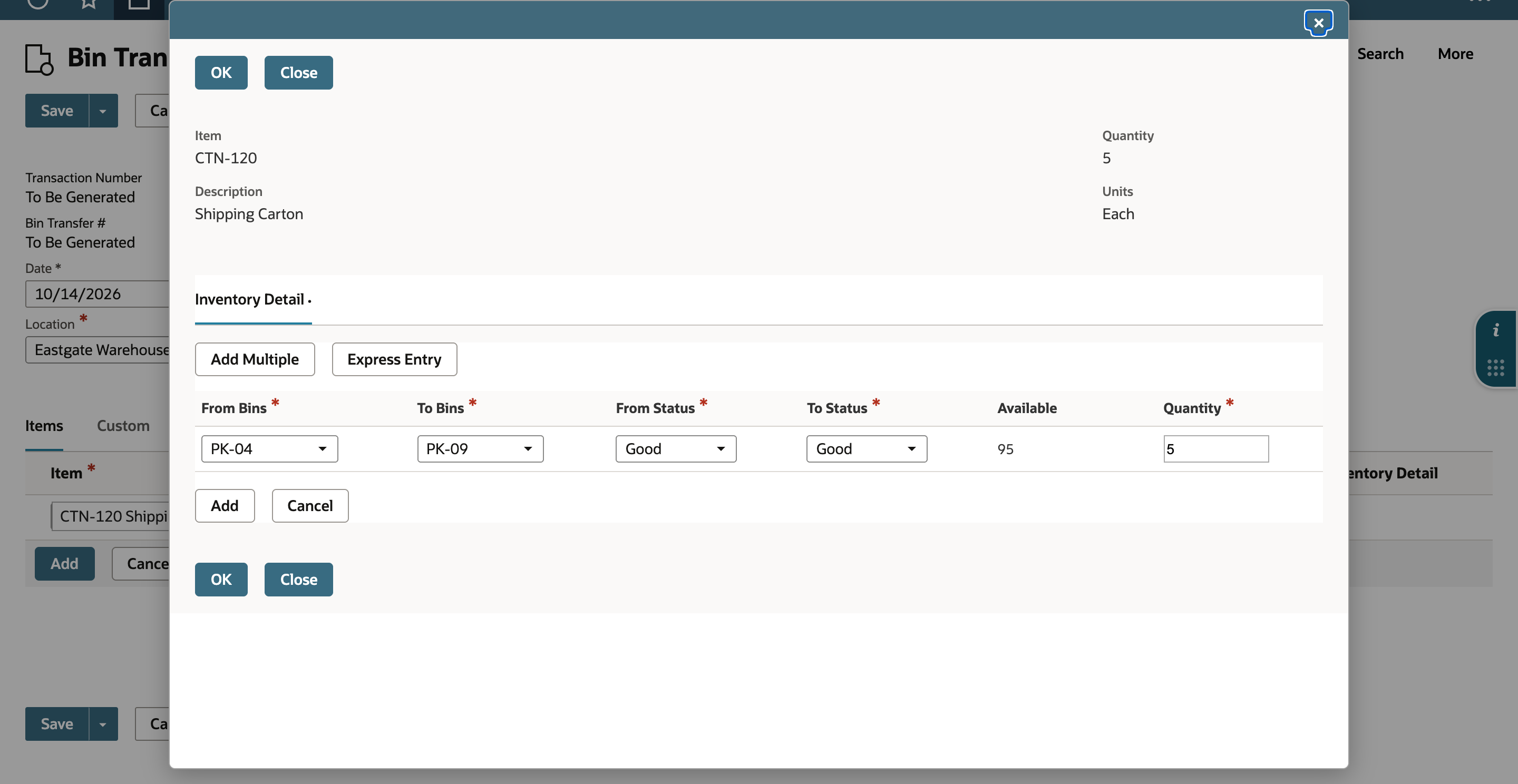Open the From Bins PK-04 dropdown

pyautogui.click(x=269, y=449)
